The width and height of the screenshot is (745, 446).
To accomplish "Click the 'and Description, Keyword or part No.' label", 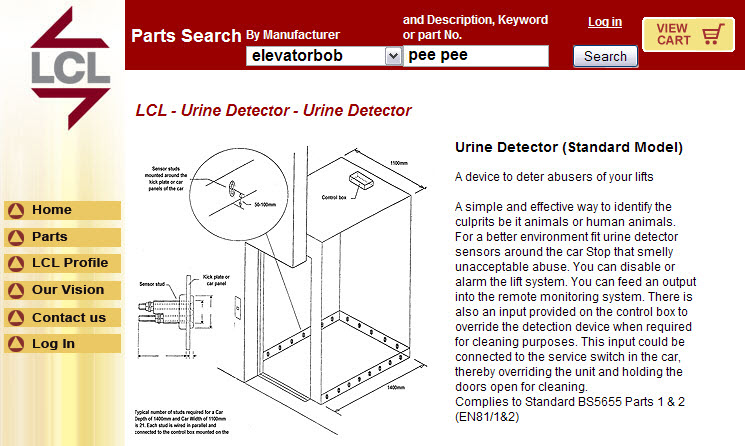I will (x=475, y=27).
